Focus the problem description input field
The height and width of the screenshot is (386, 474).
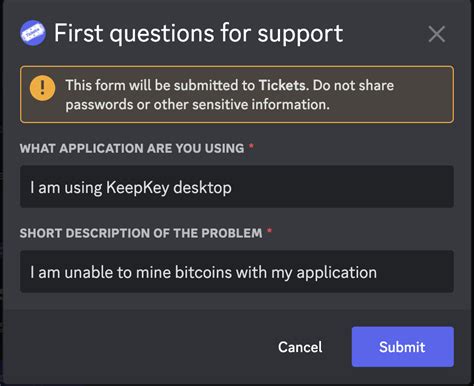[237, 272]
